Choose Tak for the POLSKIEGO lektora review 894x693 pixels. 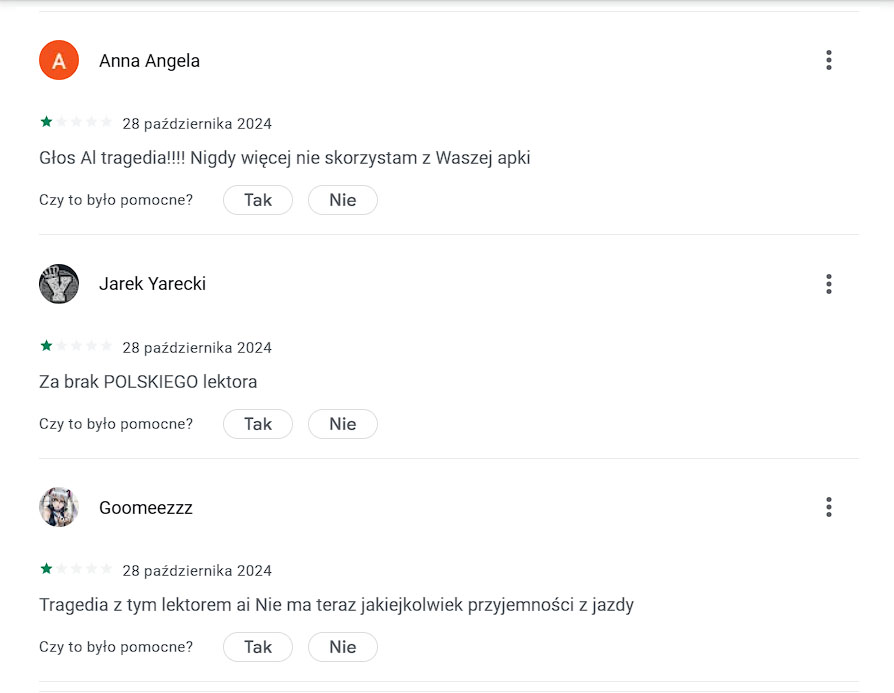(258, 424)
